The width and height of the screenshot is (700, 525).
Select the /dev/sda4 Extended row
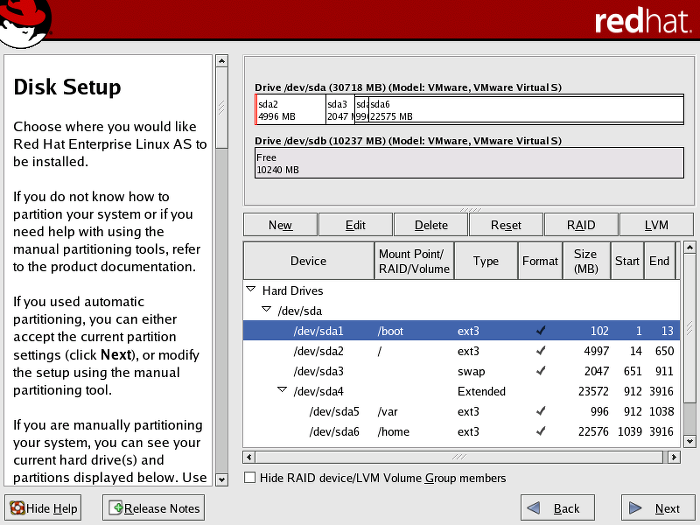[x=462, y=391]
